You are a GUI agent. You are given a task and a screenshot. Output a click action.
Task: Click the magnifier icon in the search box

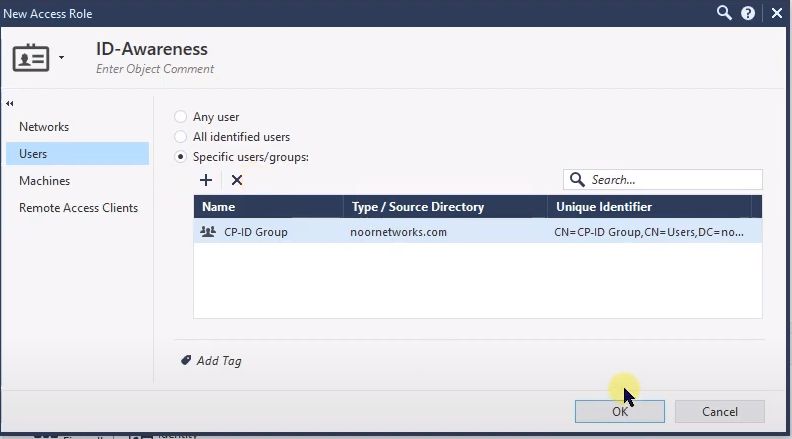[577, 179]
